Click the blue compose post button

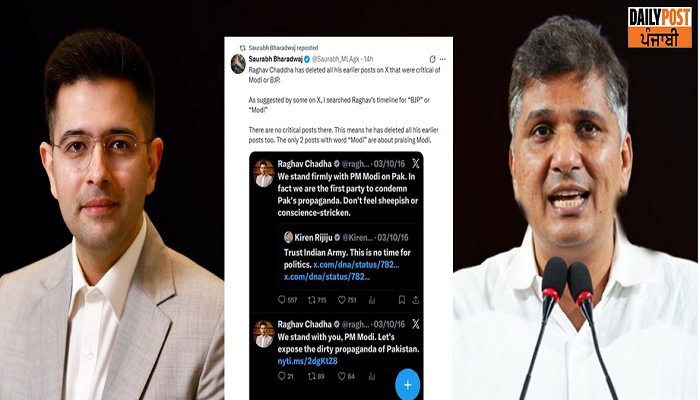click(x=407, y=382)
